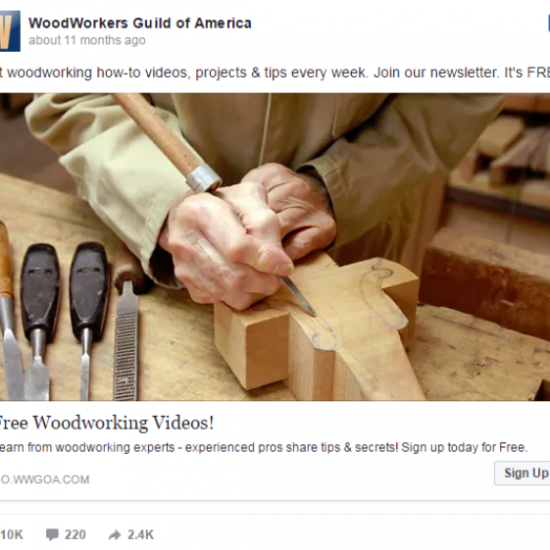The width and height of the screenshot is (550, 550).
Task: Click the woodcarving hands ad photo
Action: pyautogui.click(x=275, y=247)
